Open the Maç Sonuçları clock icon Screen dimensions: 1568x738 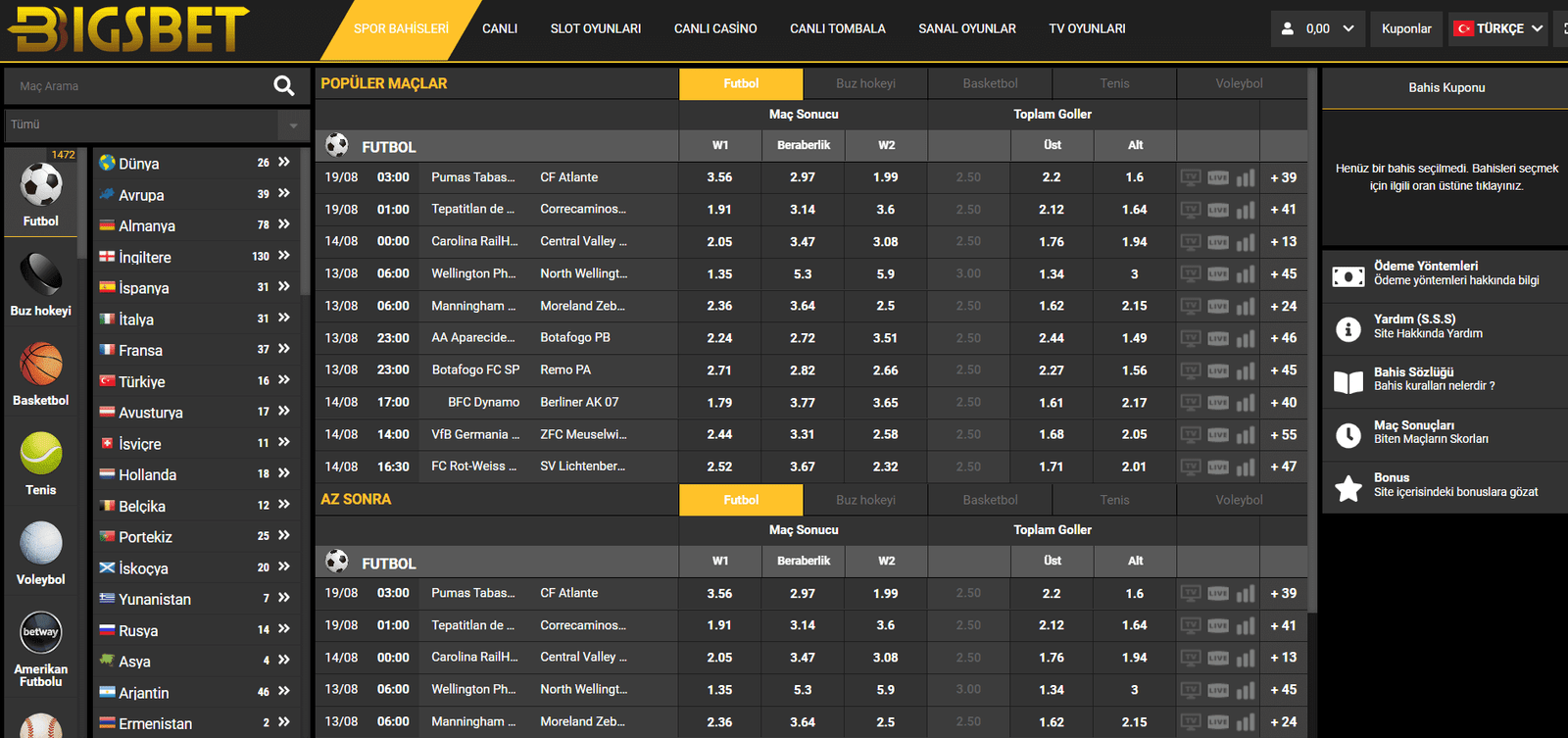[x=1348, y=435]
